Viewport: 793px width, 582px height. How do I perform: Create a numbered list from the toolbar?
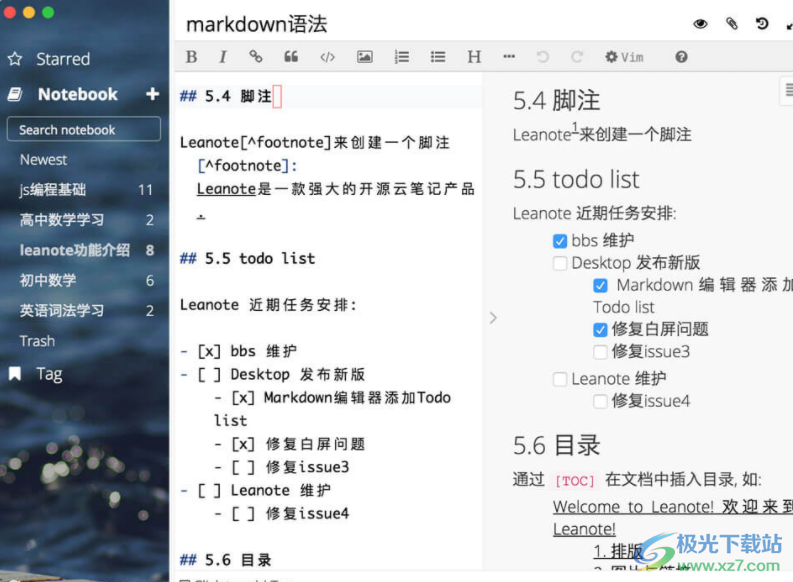(x=402, y=57)
